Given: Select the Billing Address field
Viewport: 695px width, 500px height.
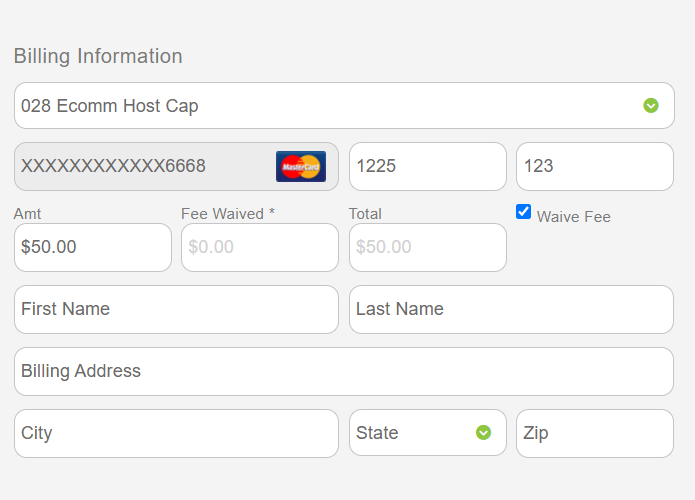Looking at the screenshot, I should tap(343, 371).
